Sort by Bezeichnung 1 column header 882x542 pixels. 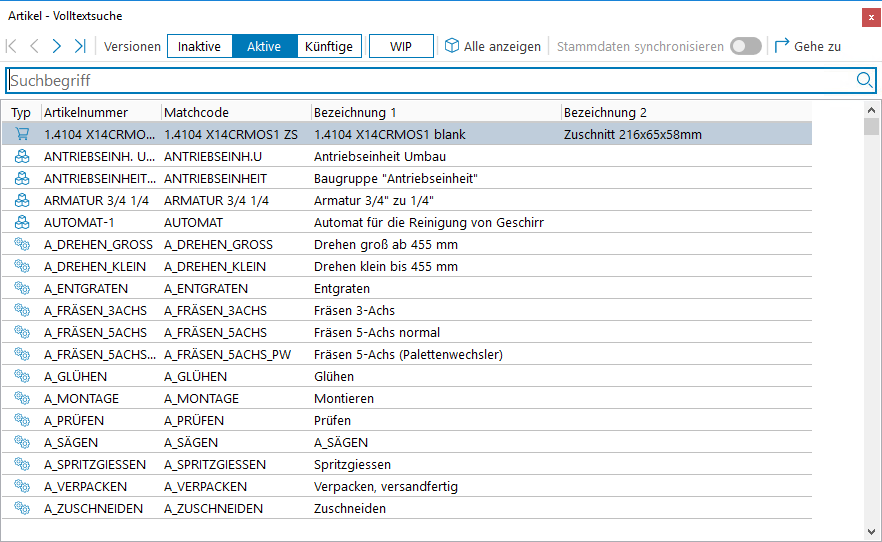[434, 112]
